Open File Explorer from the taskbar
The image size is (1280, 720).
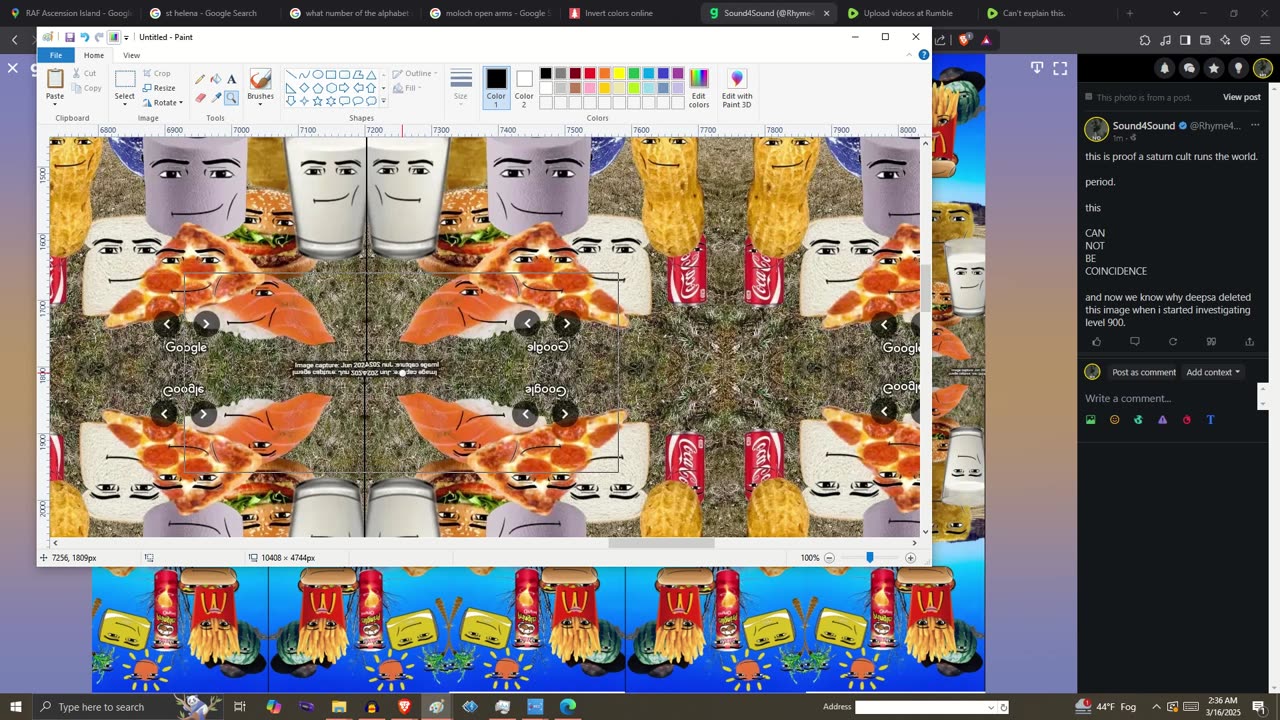339,707
